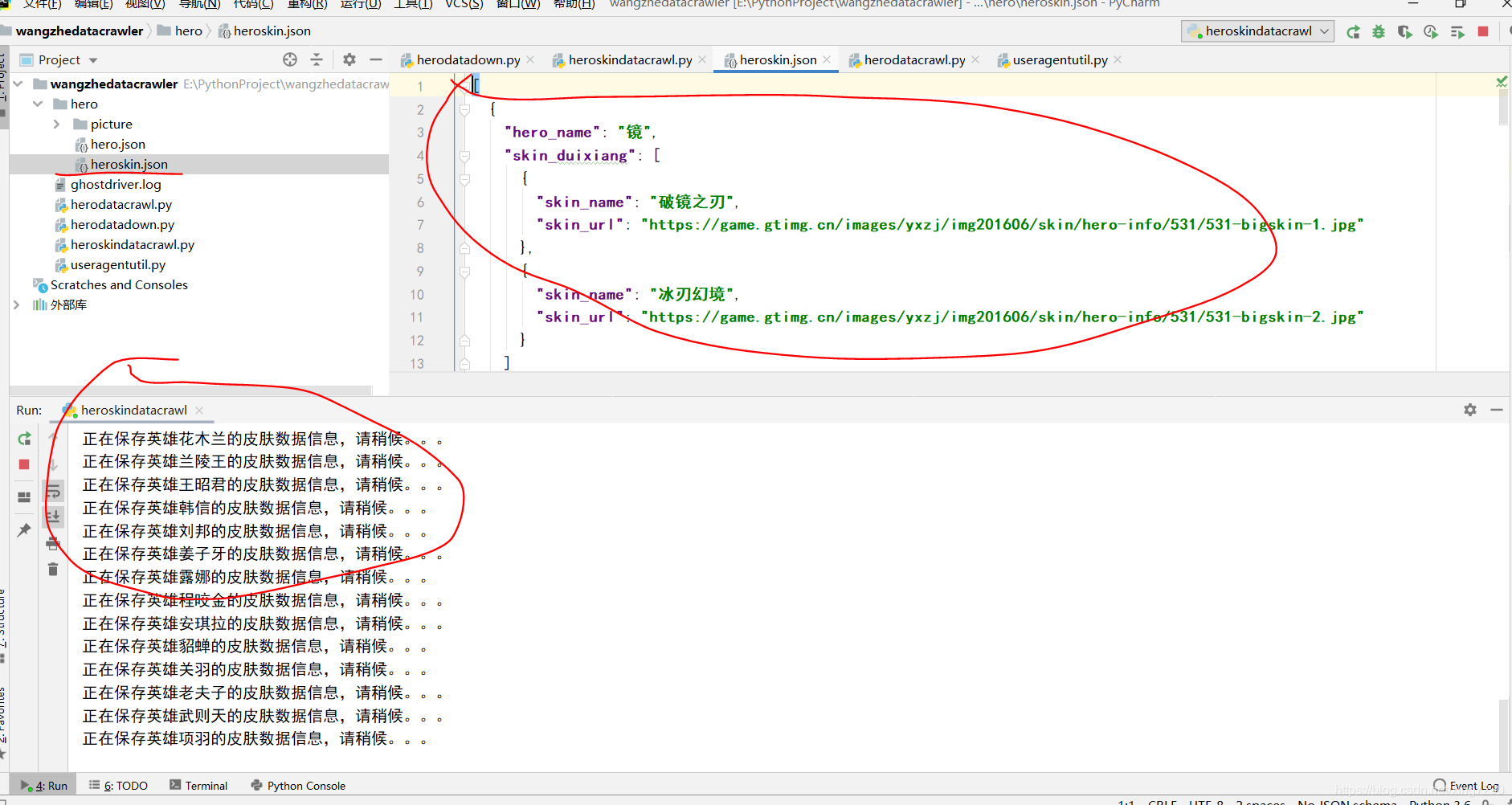Select ghostdriver.log in project tree
1512x805 pixels.
tap(116, 184)
